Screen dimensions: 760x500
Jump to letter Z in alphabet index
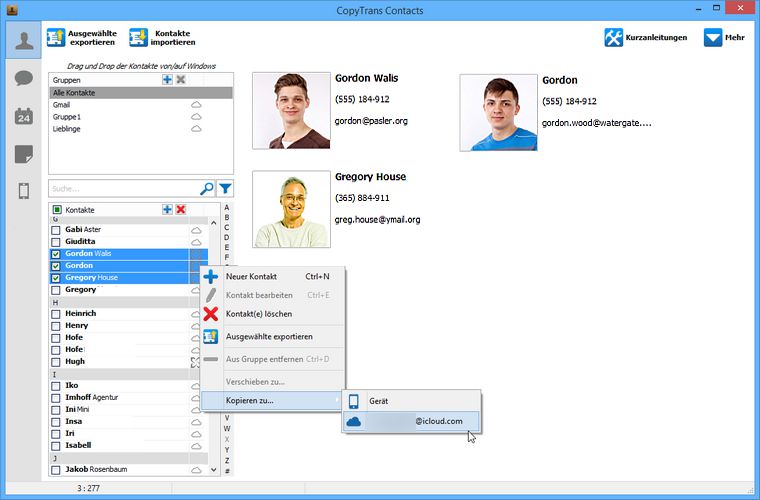227,460
